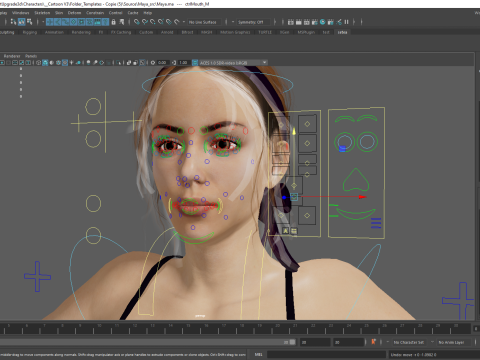This screenshot has height=360, width=480.
Task: Switch to the Arnold shelf tab
Action: click(167, 32)
